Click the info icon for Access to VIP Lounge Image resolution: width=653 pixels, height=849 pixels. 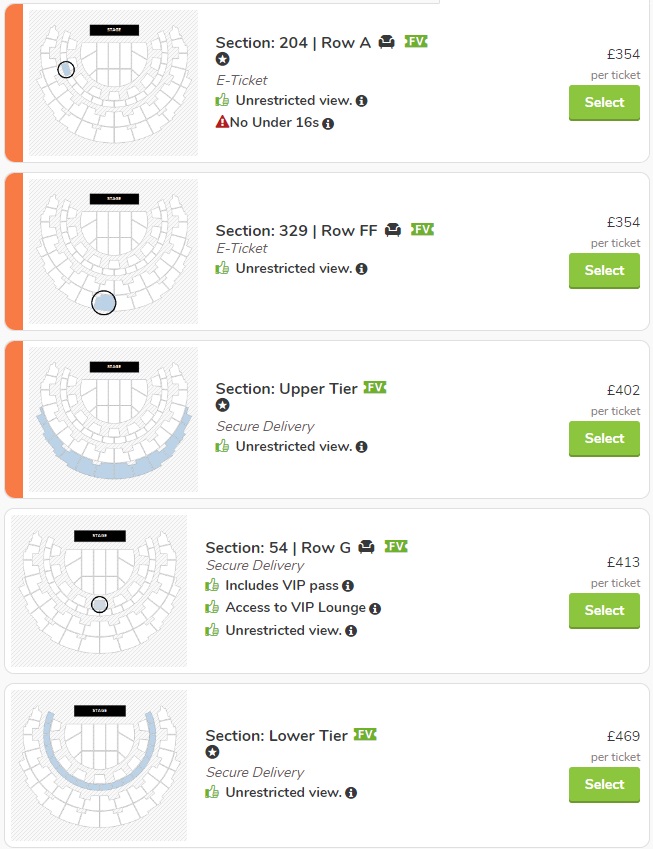375,609
